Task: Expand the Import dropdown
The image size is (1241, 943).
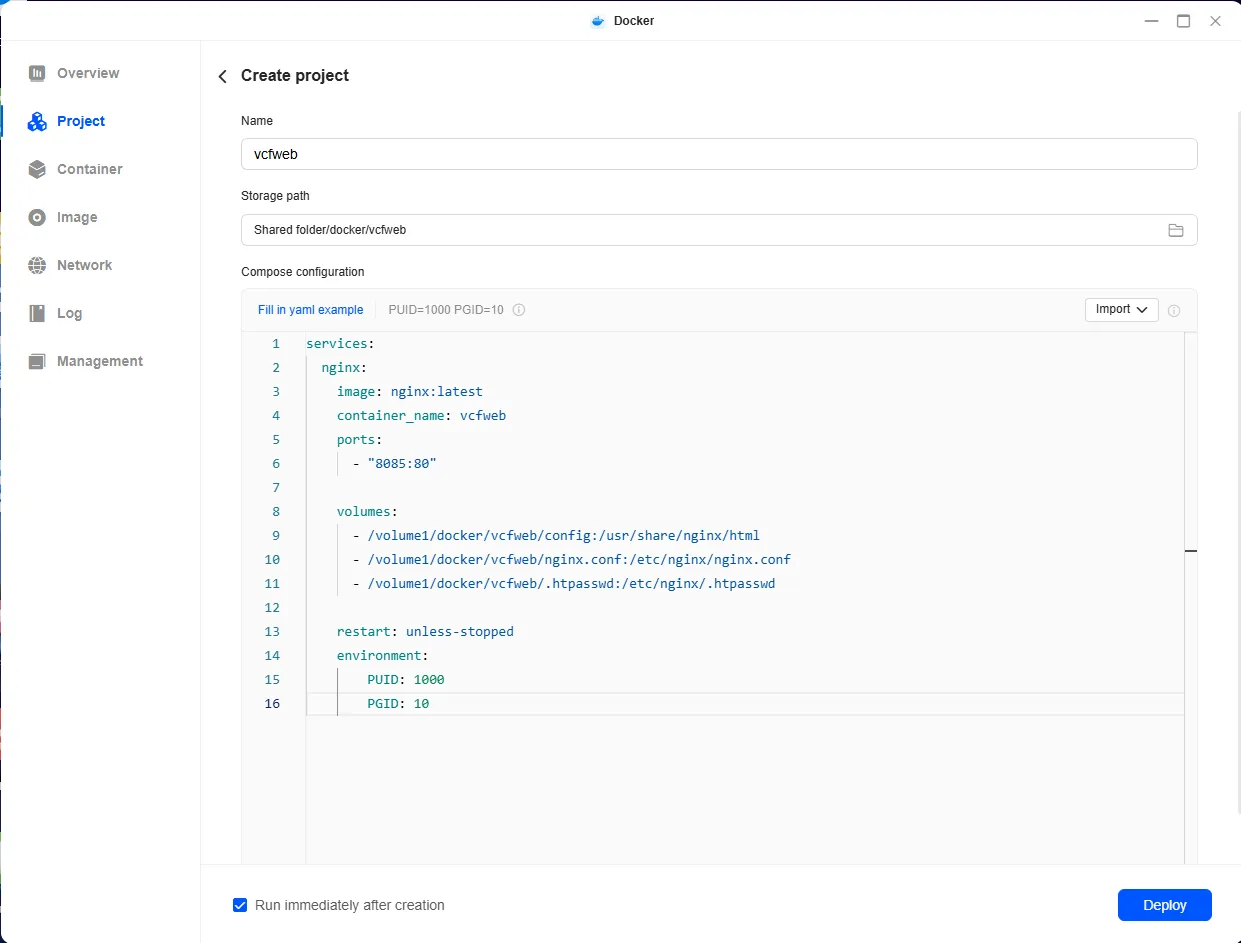Action: [1121, 310]
